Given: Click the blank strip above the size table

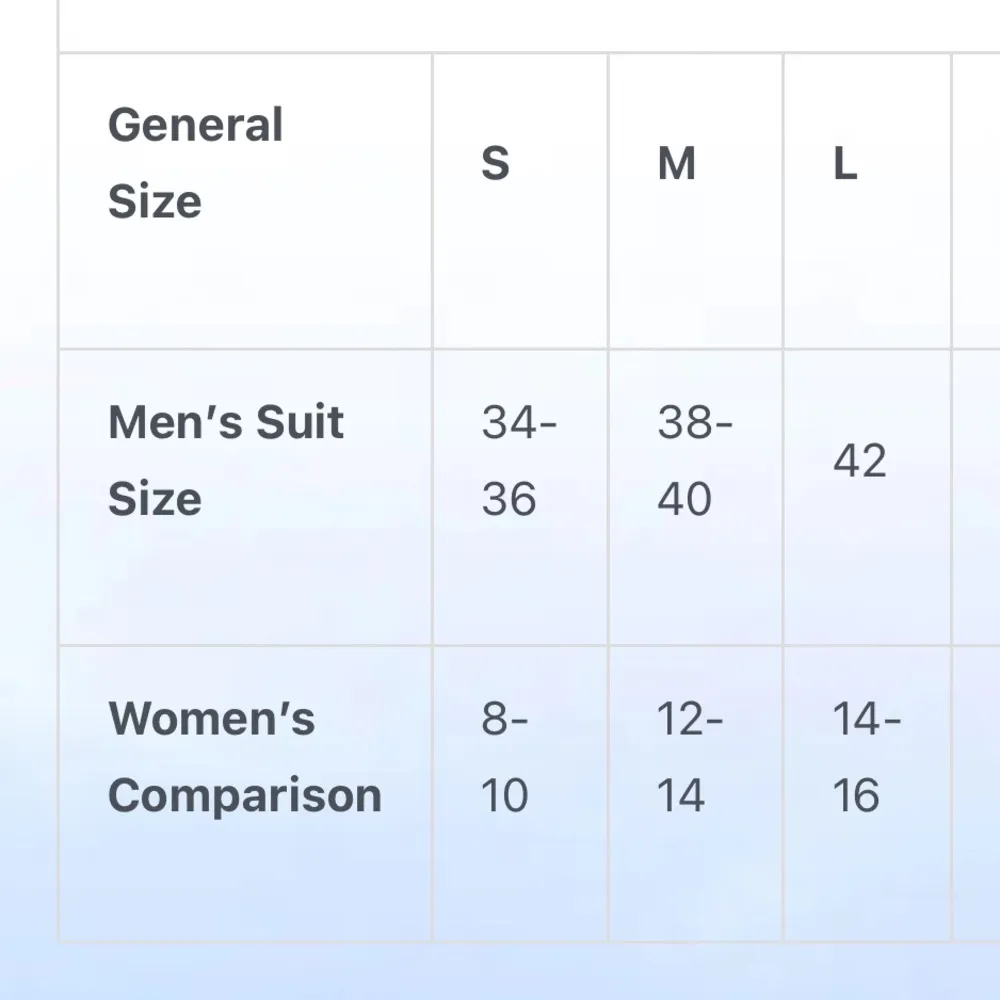Looking at the screenshot, I should (x=530, y=25).
